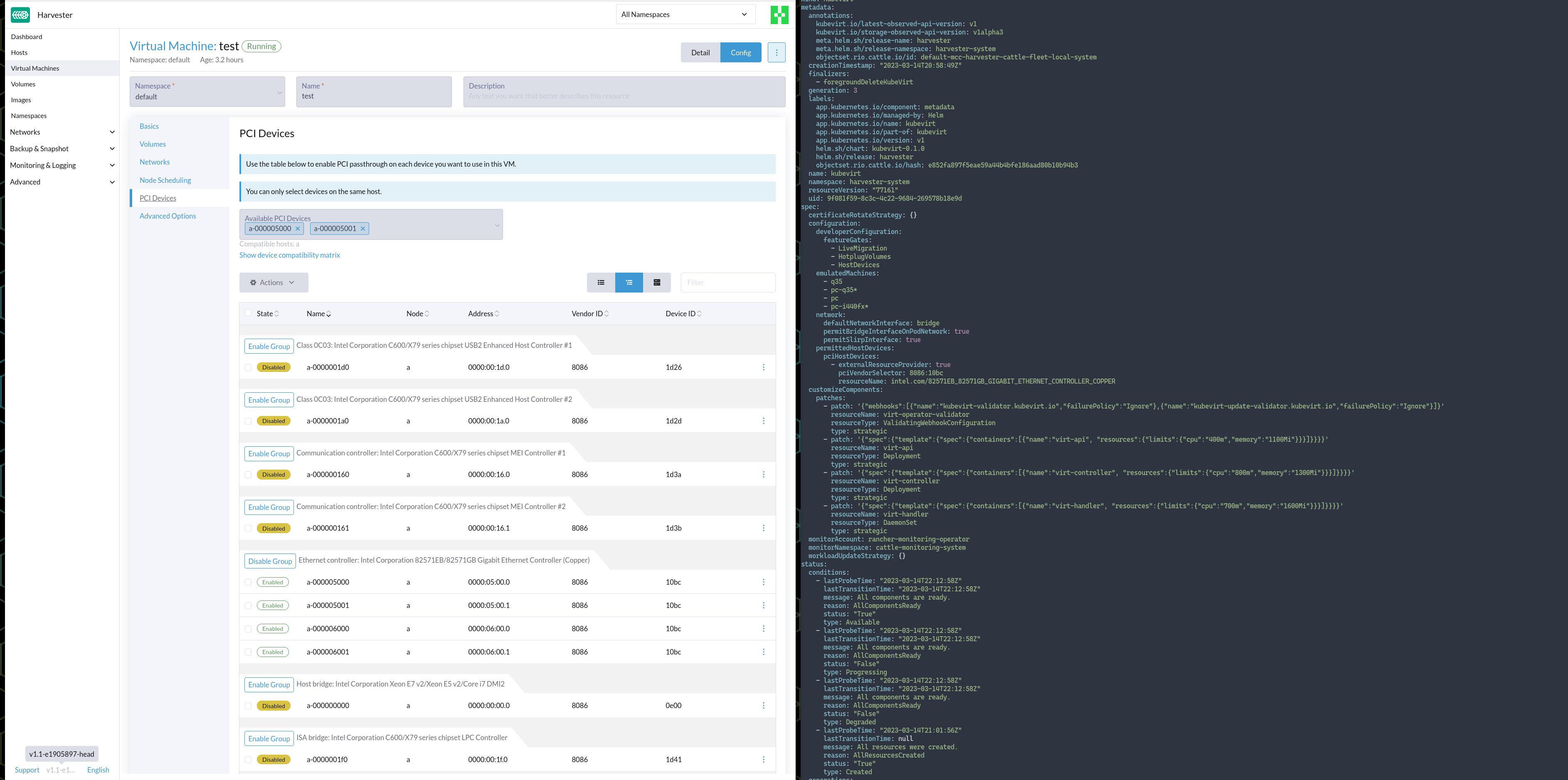Show device compatibility matrix

click(289, 255)
